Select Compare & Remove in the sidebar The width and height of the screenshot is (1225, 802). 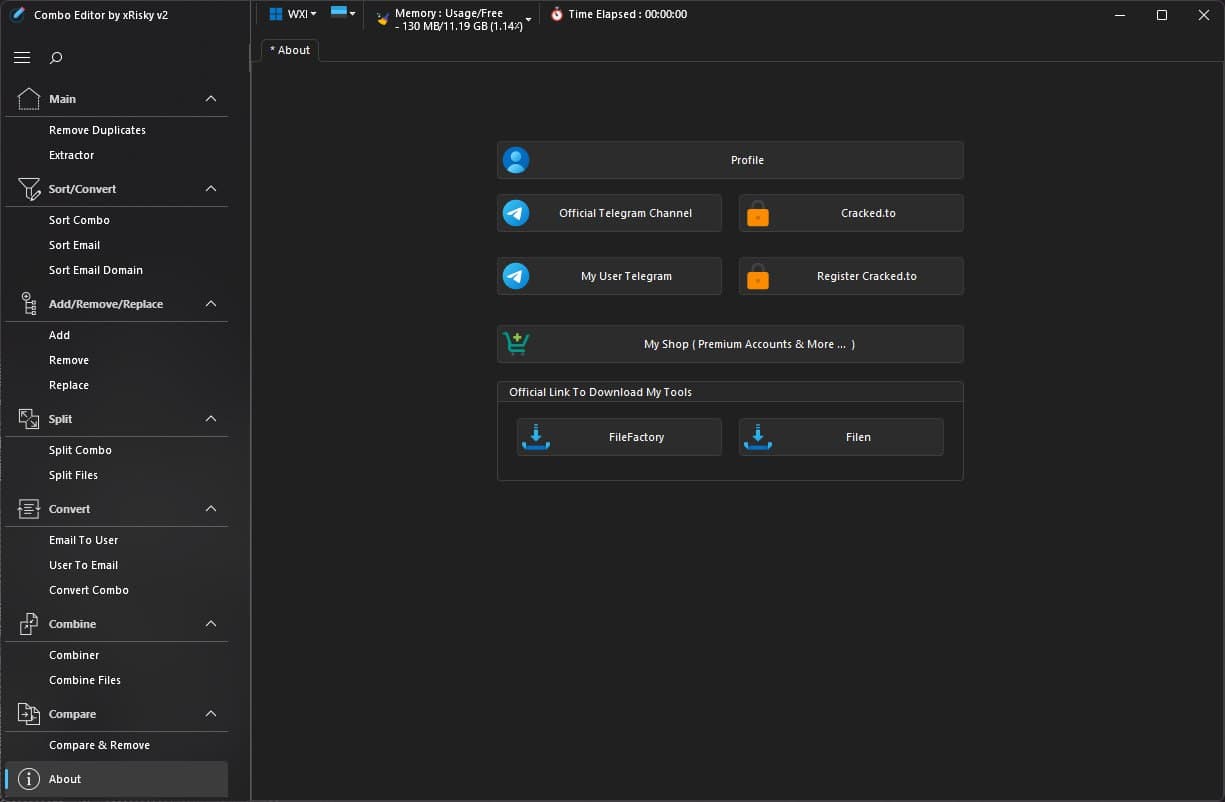[x=100, y=744]
